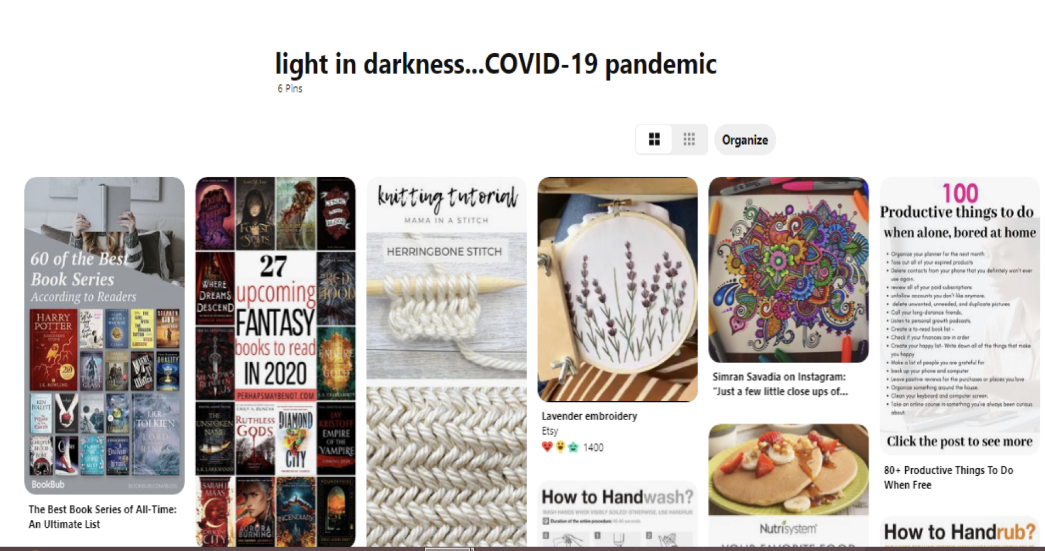This screenshot has height=551, width=1045.
Task: Click the board title light in darkness
Action: [x=496, y=65]
